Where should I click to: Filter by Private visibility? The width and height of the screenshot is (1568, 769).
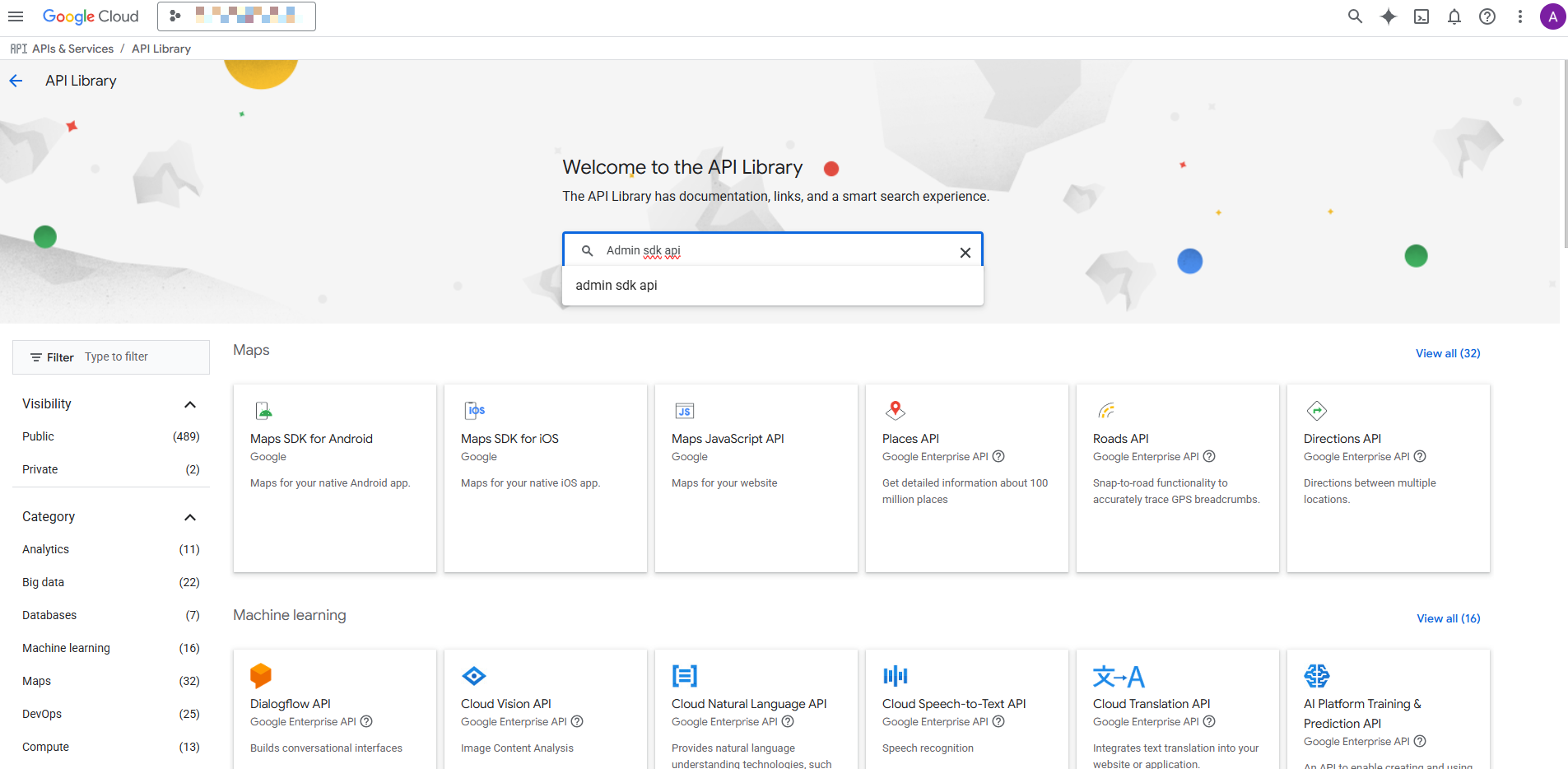(x=111, y=469)
